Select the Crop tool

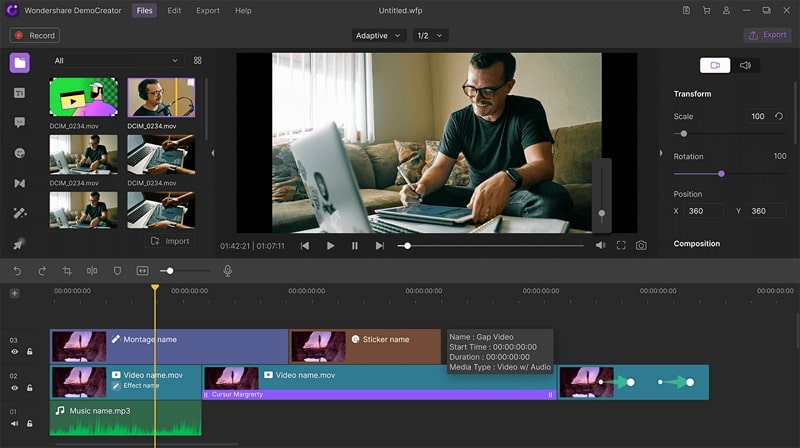click(x=67, y=271)
